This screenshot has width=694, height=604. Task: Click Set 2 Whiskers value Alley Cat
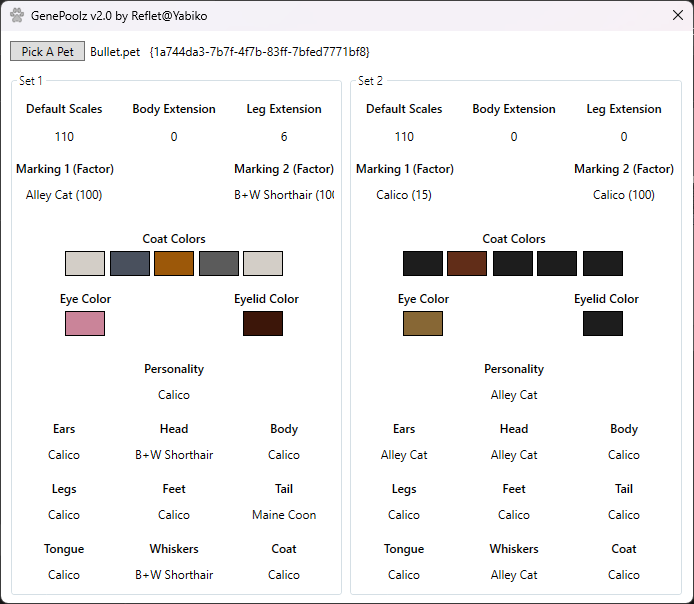tap(514, 575)
